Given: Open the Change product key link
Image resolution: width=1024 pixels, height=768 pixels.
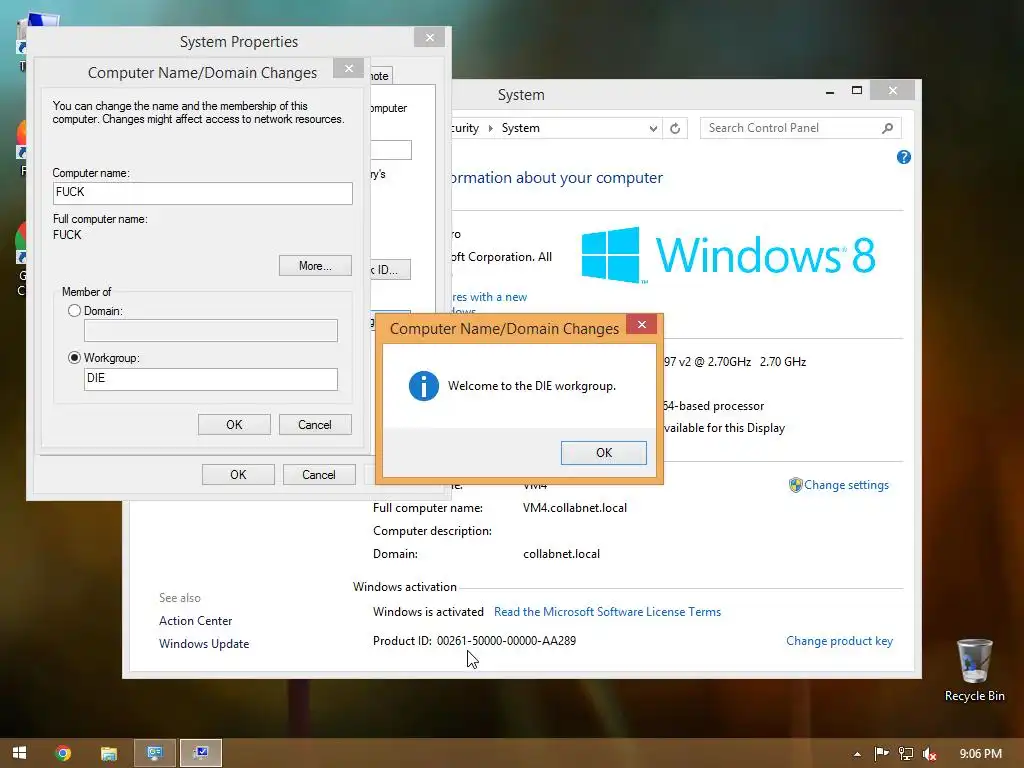Looking at the screenshot, I should tap(839, 641).
